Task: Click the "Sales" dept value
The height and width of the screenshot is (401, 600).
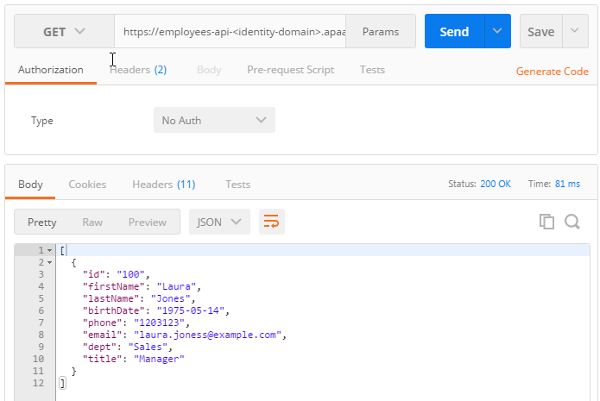Action: pos(148,347)
